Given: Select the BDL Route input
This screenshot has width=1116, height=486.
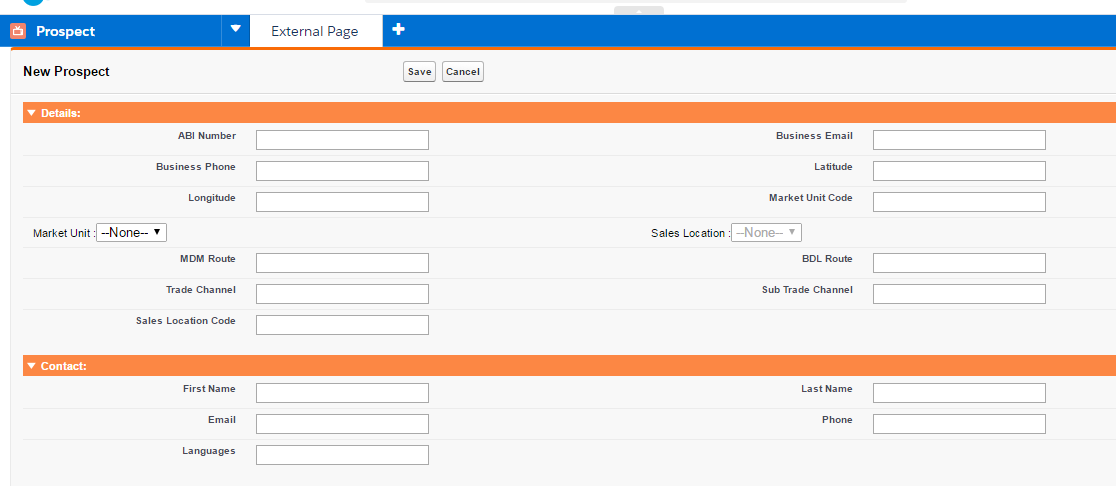Looking at the screenshot, I should point(959,263).
